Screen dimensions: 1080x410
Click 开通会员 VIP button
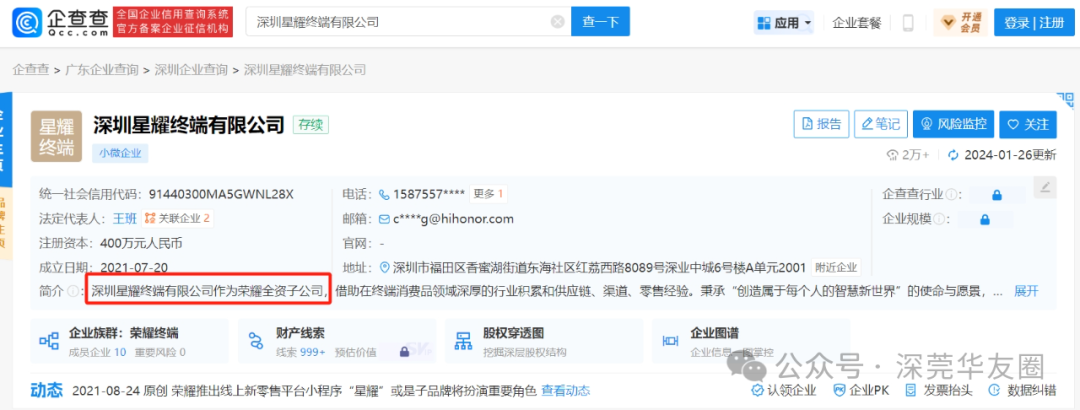[960, 23]
